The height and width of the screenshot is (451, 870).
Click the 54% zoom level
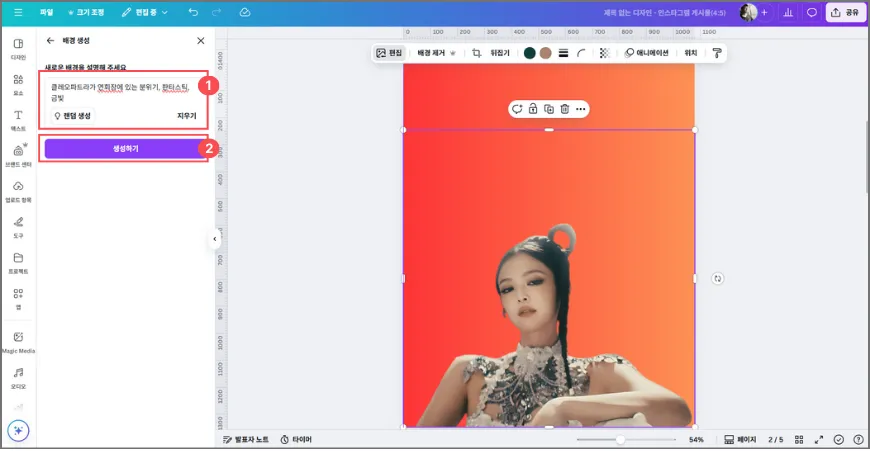pyautogui.click(x=696, y=439)
